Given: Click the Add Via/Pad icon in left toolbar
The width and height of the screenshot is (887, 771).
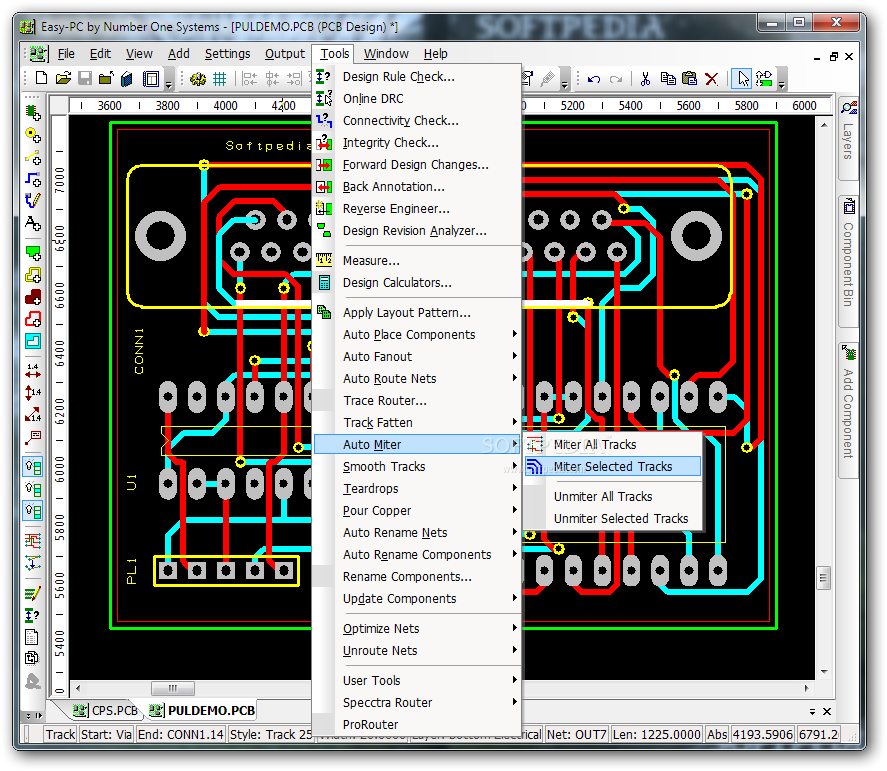Looking at the screenshot, I should [33, 135].
